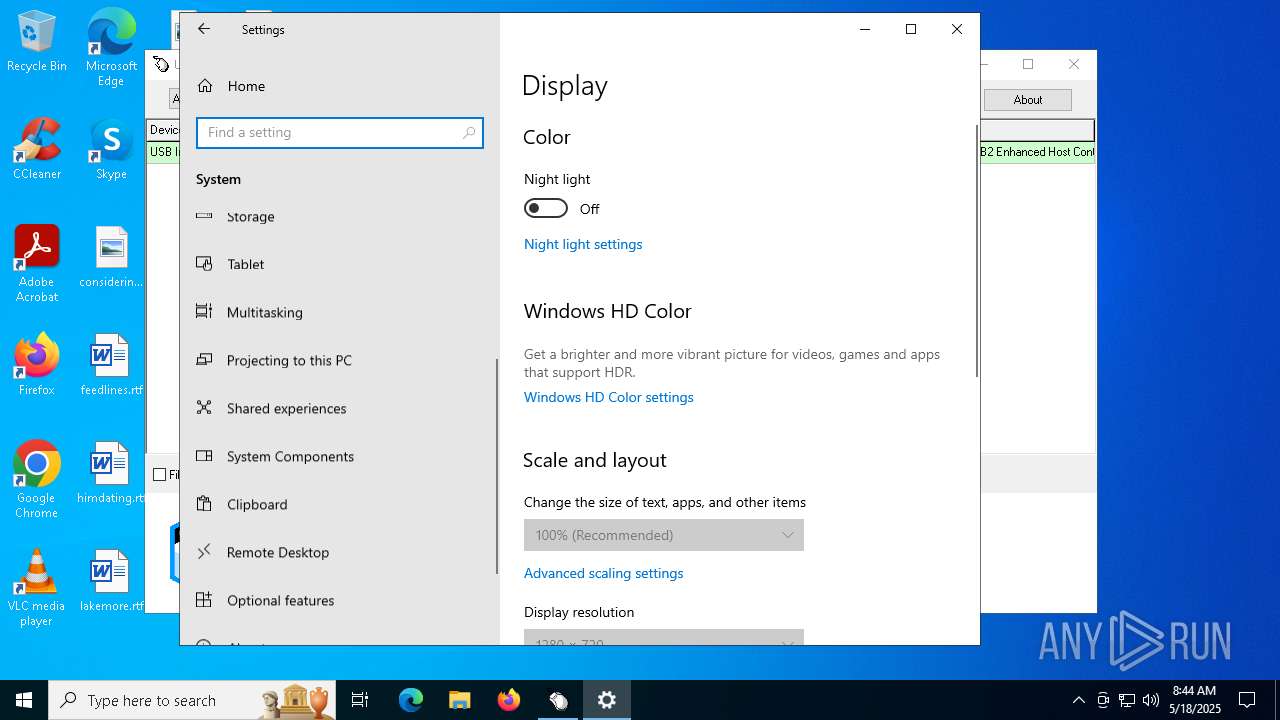The width and height of the screenshot is (1280, 720).
Task: Open VLC media player desktop shortcut
Action: pyautogui.click(x=37, y=588)
